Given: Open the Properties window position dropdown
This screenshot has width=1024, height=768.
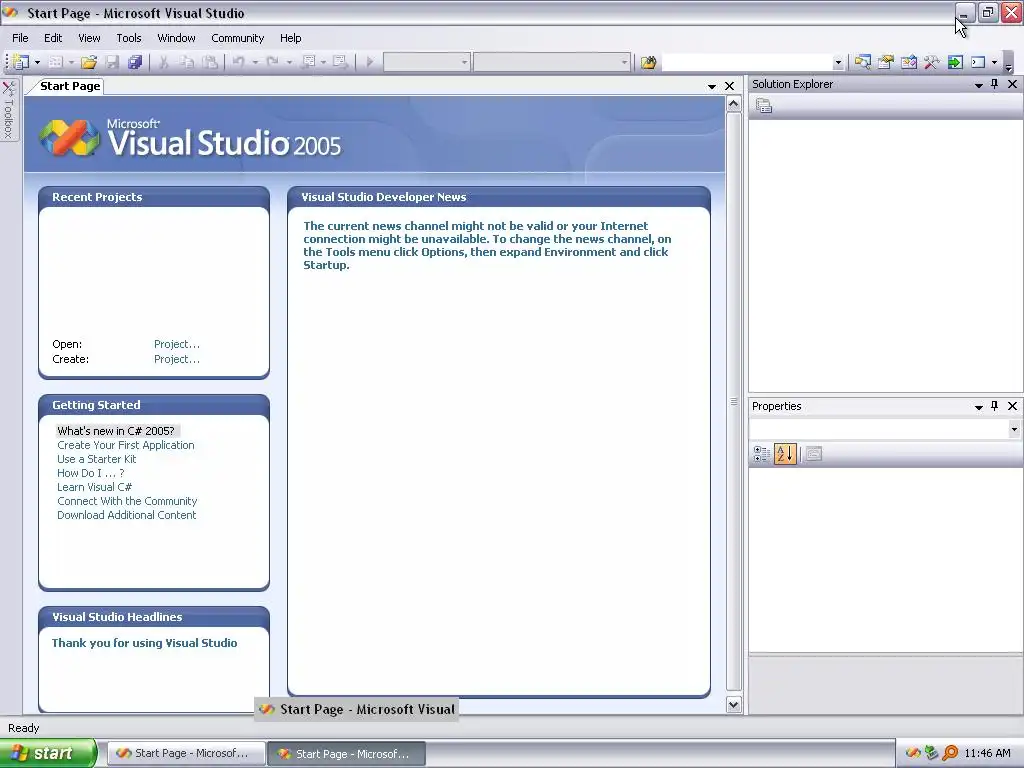Looking at the screenshot, I should coord(978,407).
